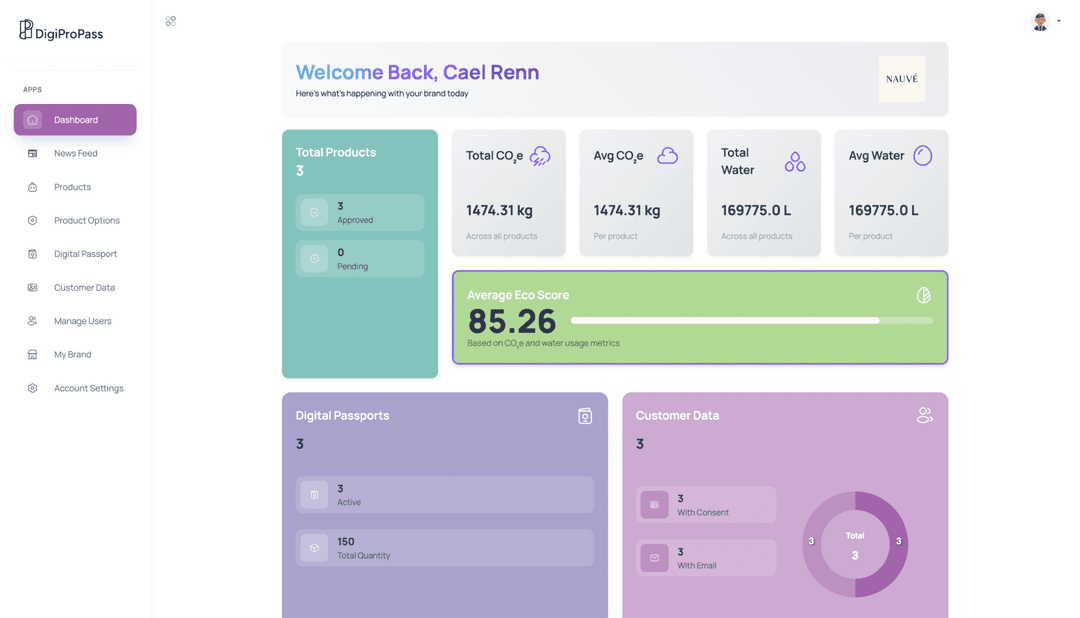
Task: Click the Digital Passport sidebar icon
Action: pyautogui.click(x=32, y=253)
